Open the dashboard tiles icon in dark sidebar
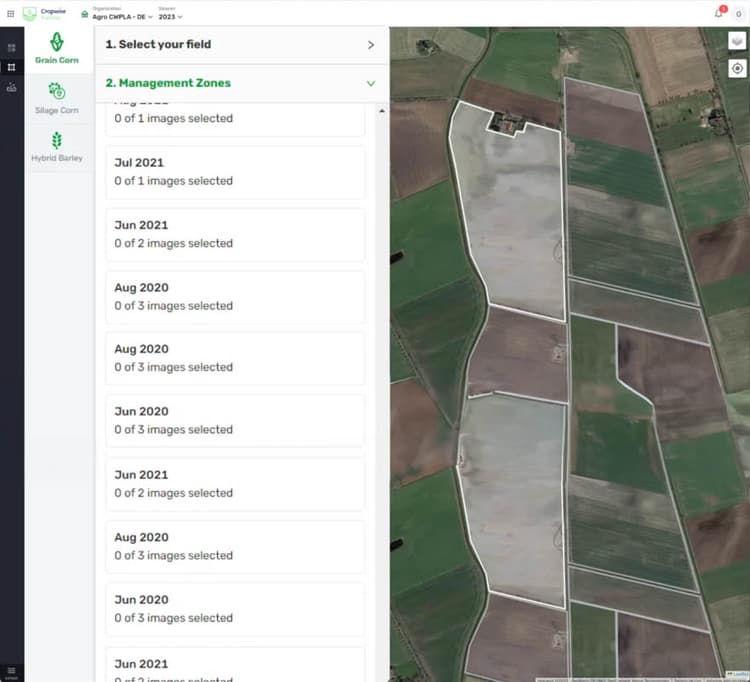The image size is (750, 682). click(11, 48)
